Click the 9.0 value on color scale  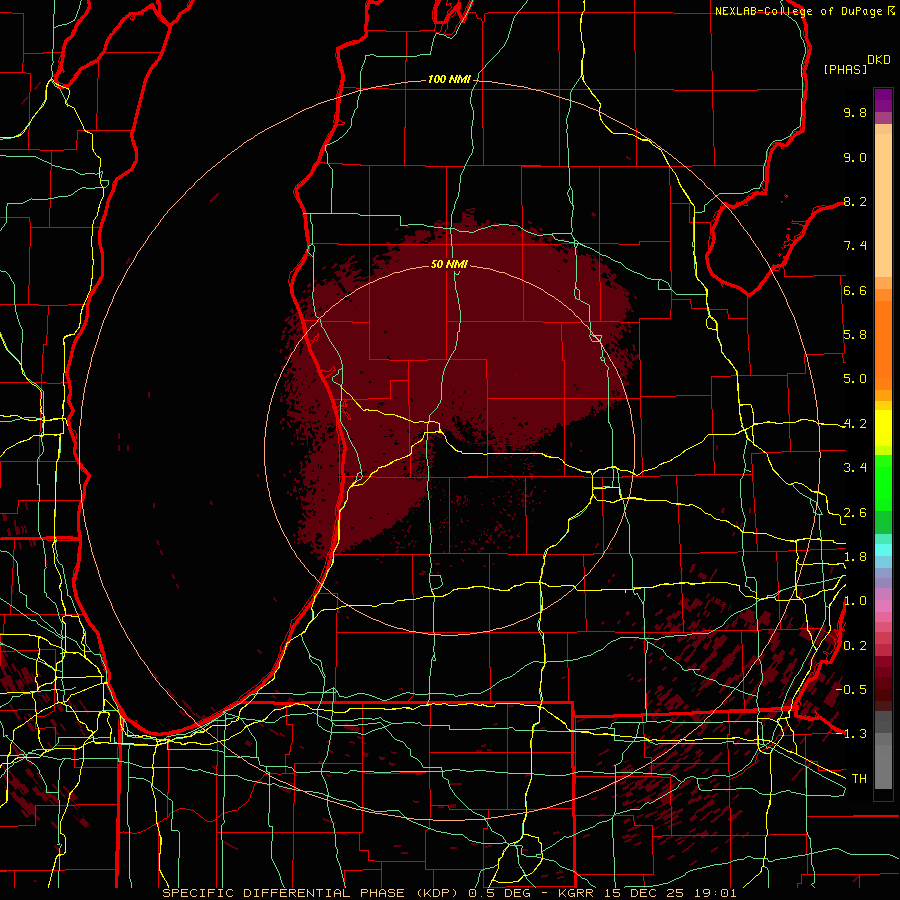pyautogui.click(x=855, y=157)
